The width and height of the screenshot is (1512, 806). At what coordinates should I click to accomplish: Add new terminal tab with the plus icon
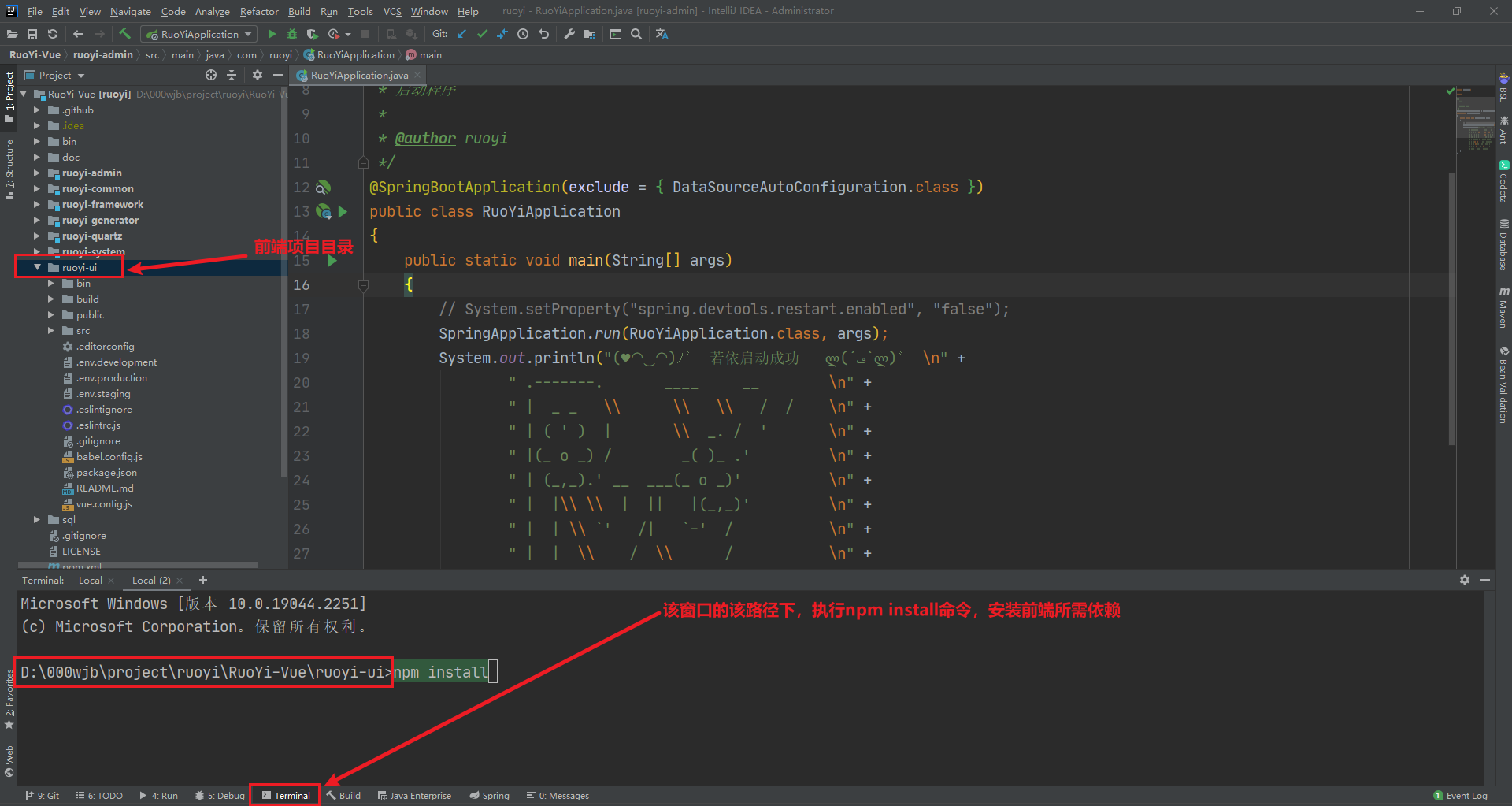click(x=203, y=580)
